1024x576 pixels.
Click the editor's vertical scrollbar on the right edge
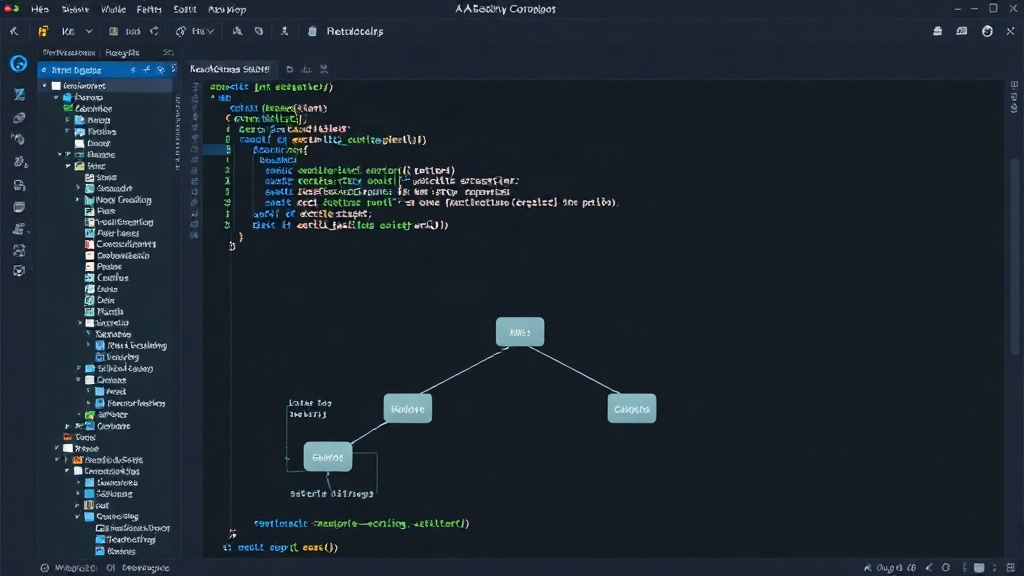point(1014,256)
